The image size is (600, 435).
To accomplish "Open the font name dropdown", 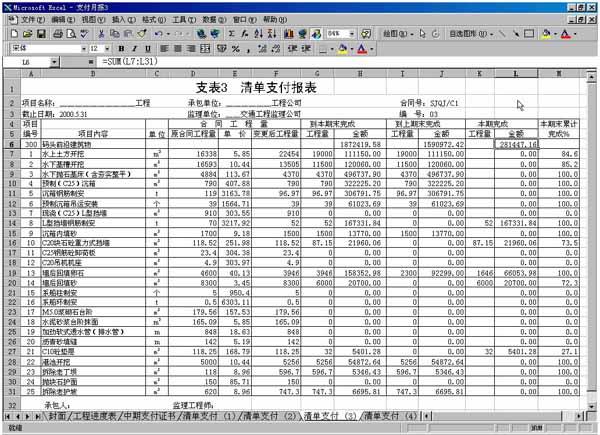I will 81,48.
